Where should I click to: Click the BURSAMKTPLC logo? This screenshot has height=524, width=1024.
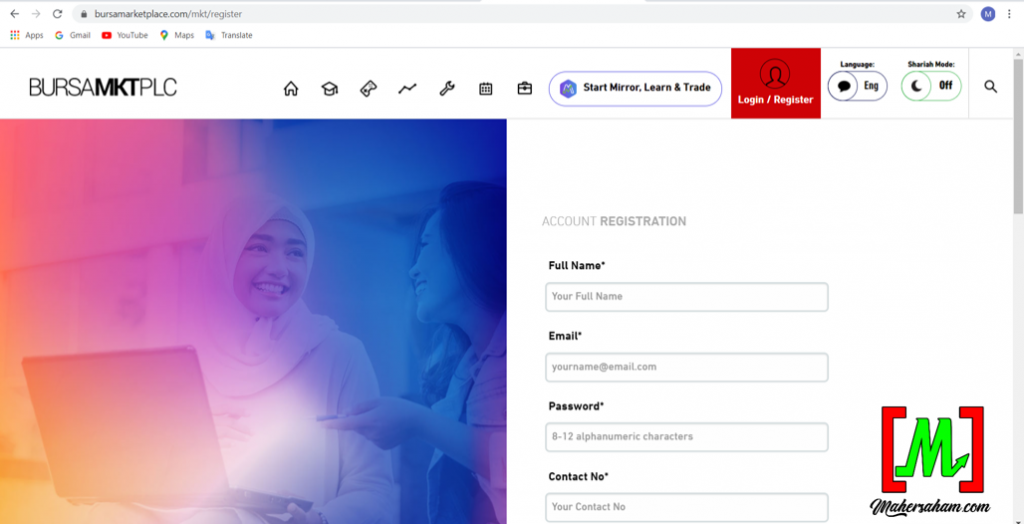tap(103, 88)
